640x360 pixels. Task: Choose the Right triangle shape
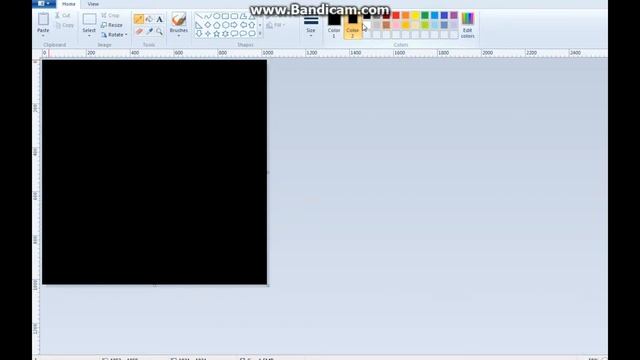(x=199, y=25)
